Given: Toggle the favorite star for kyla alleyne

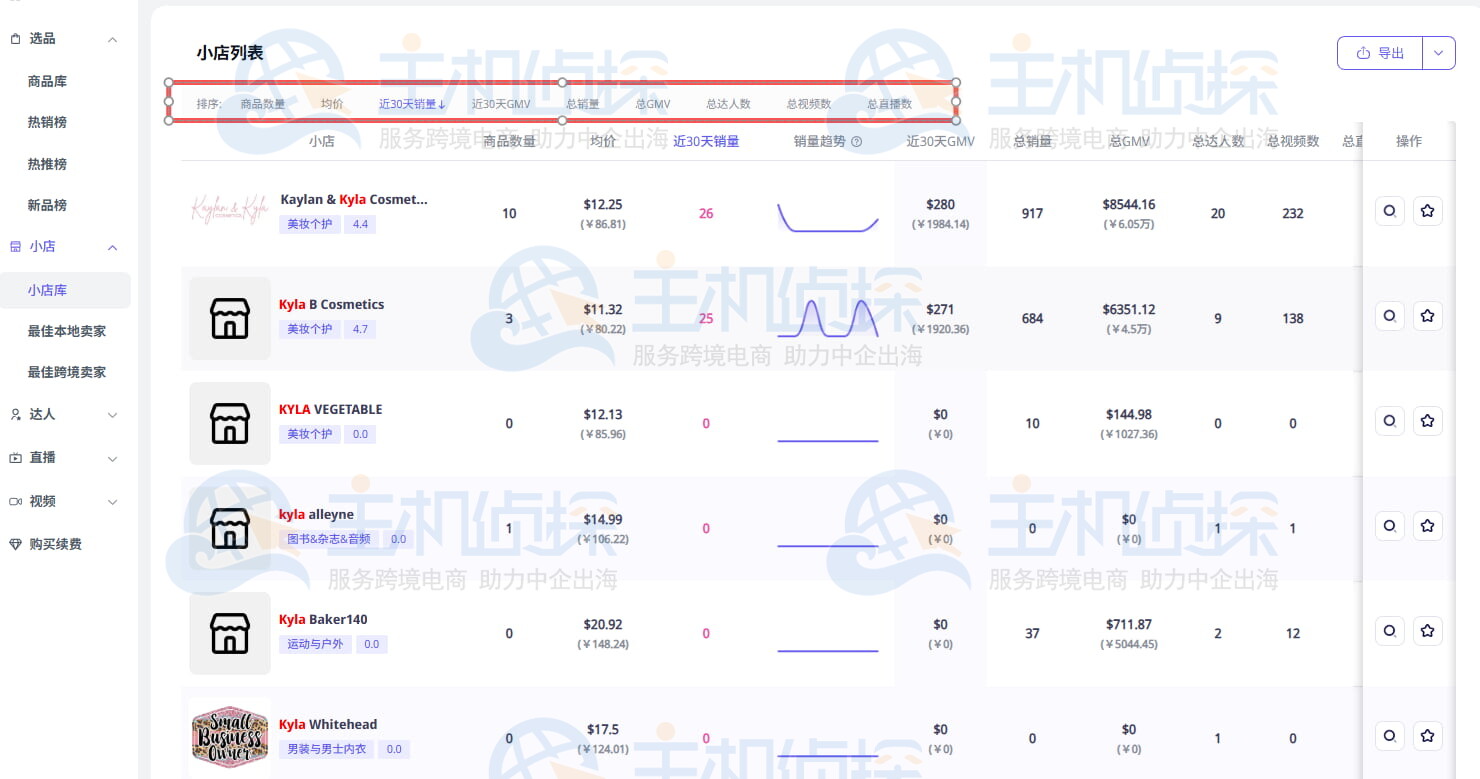Looking at the screenshot, I should coord(1427,526).
